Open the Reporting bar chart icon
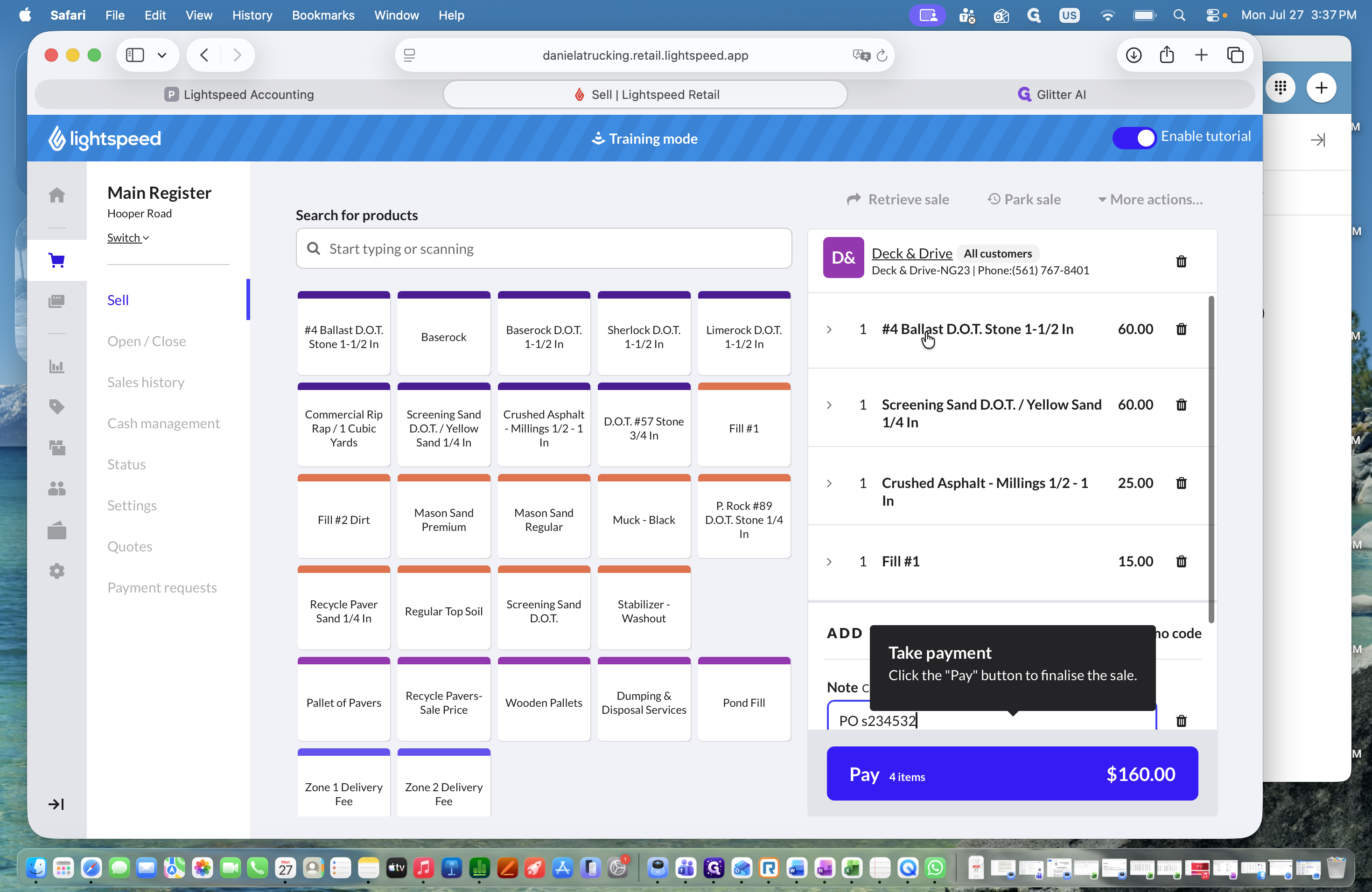Screen dimensions: 1372x892 (56, 367)
